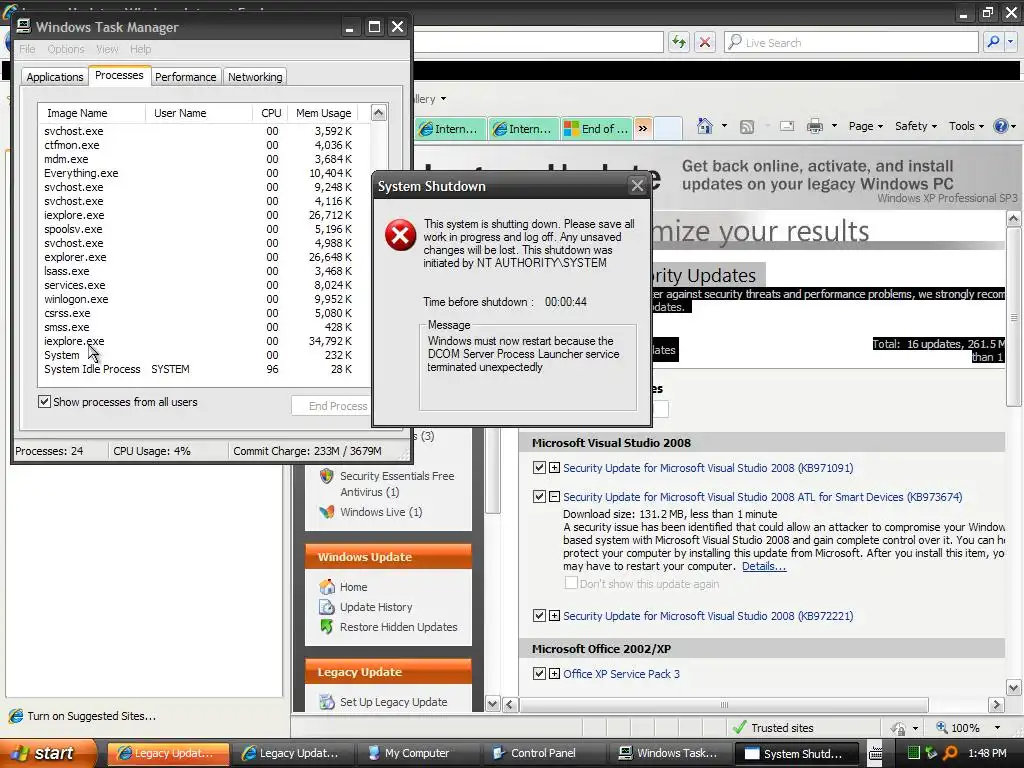This screenshot has height=768, width=1024.
Task: Click the Update History icon
Action: coord(327,607)
